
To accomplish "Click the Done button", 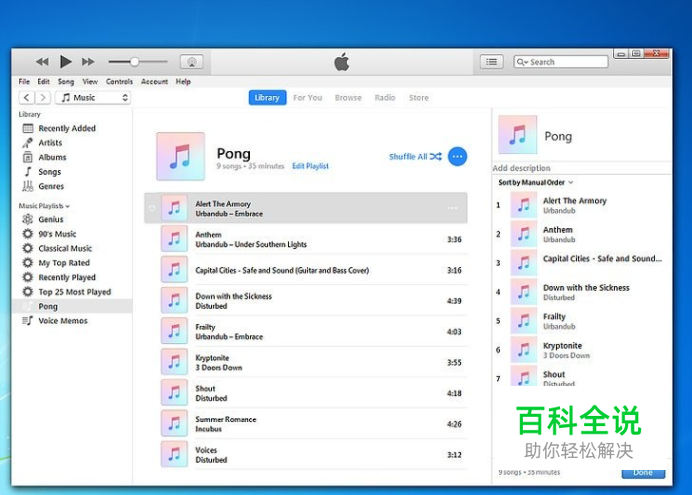I will [x=643, y=473].
